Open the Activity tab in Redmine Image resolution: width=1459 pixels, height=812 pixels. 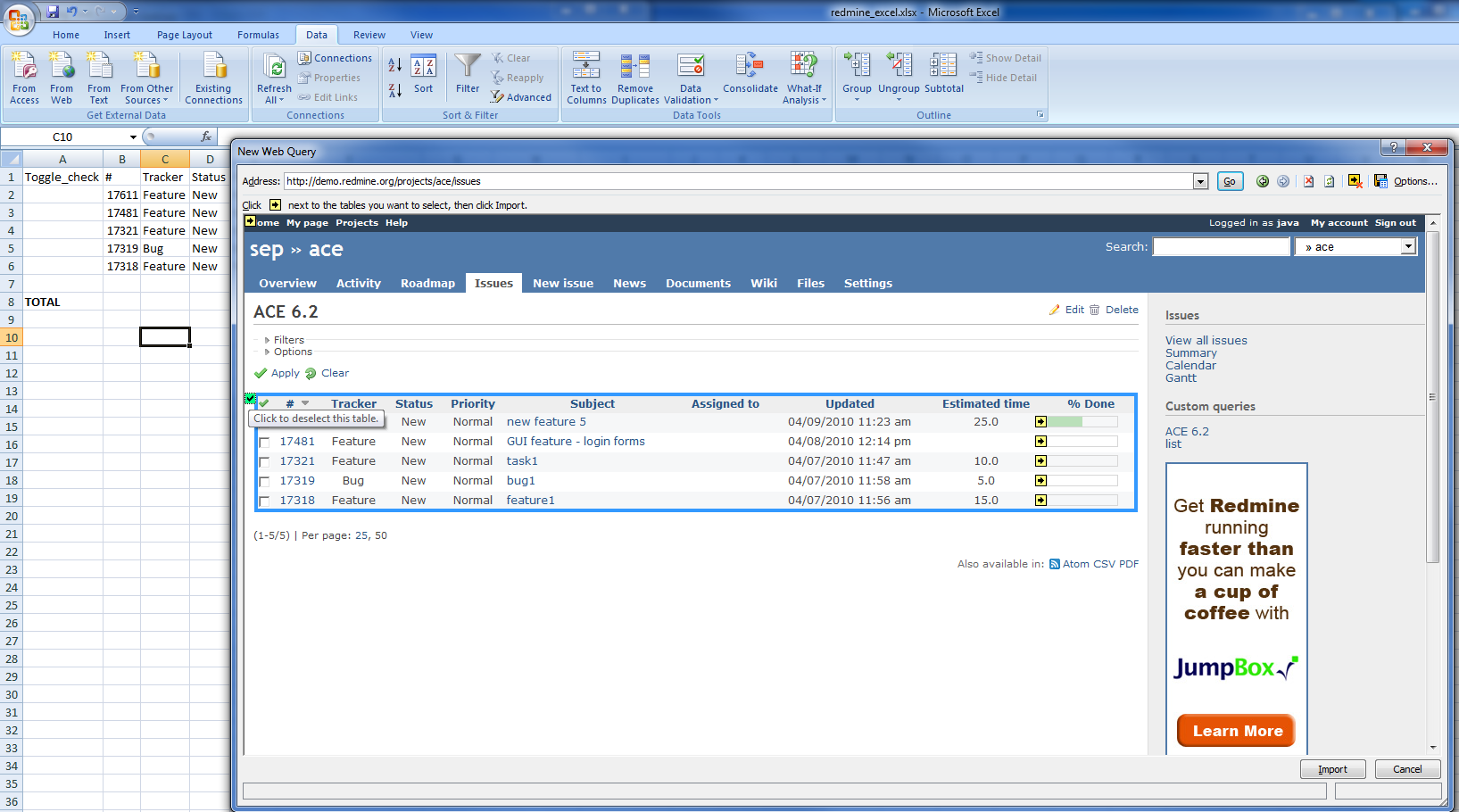click(x=359, y=283)
